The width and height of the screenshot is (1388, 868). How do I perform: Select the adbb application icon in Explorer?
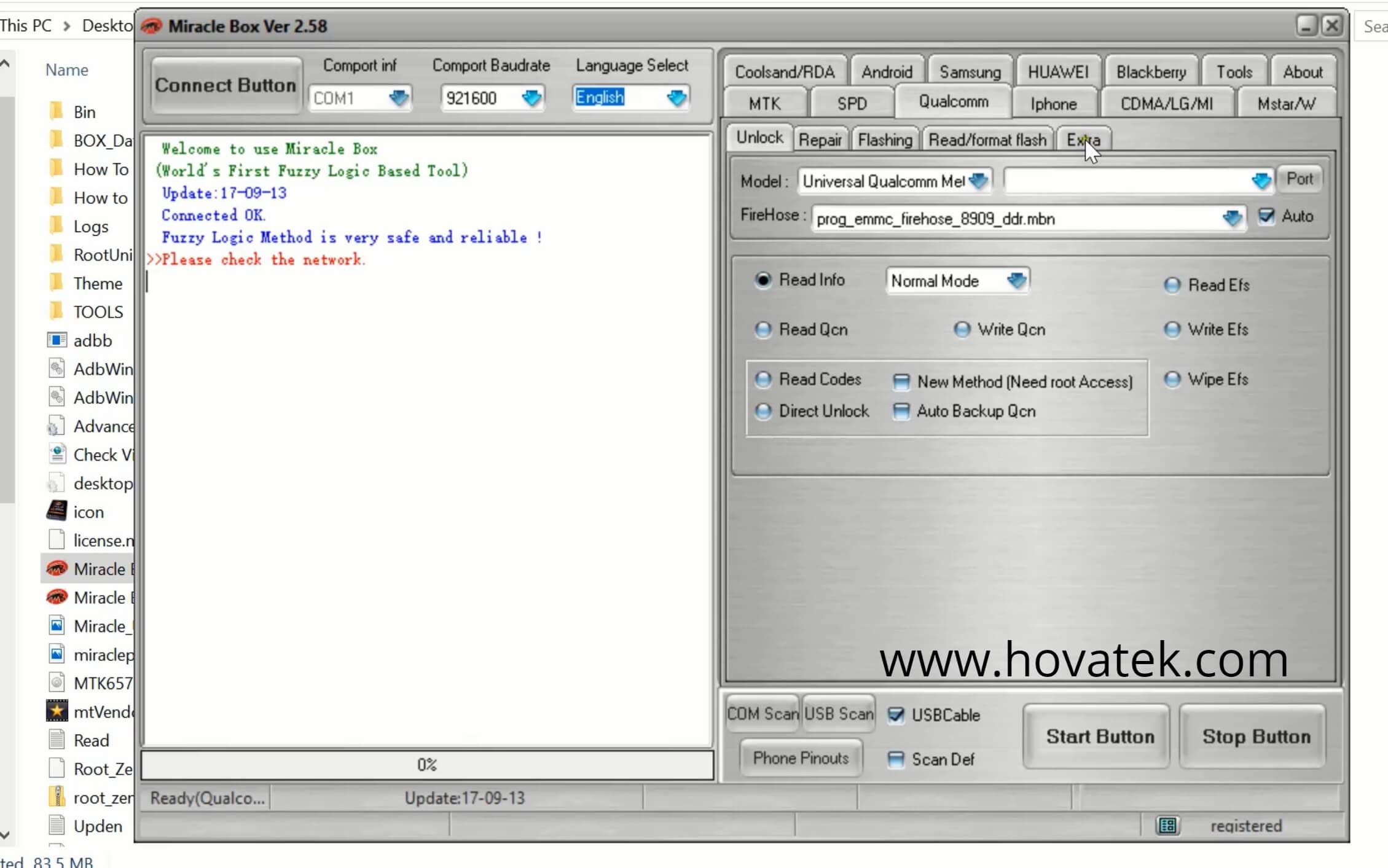[57, 340]
